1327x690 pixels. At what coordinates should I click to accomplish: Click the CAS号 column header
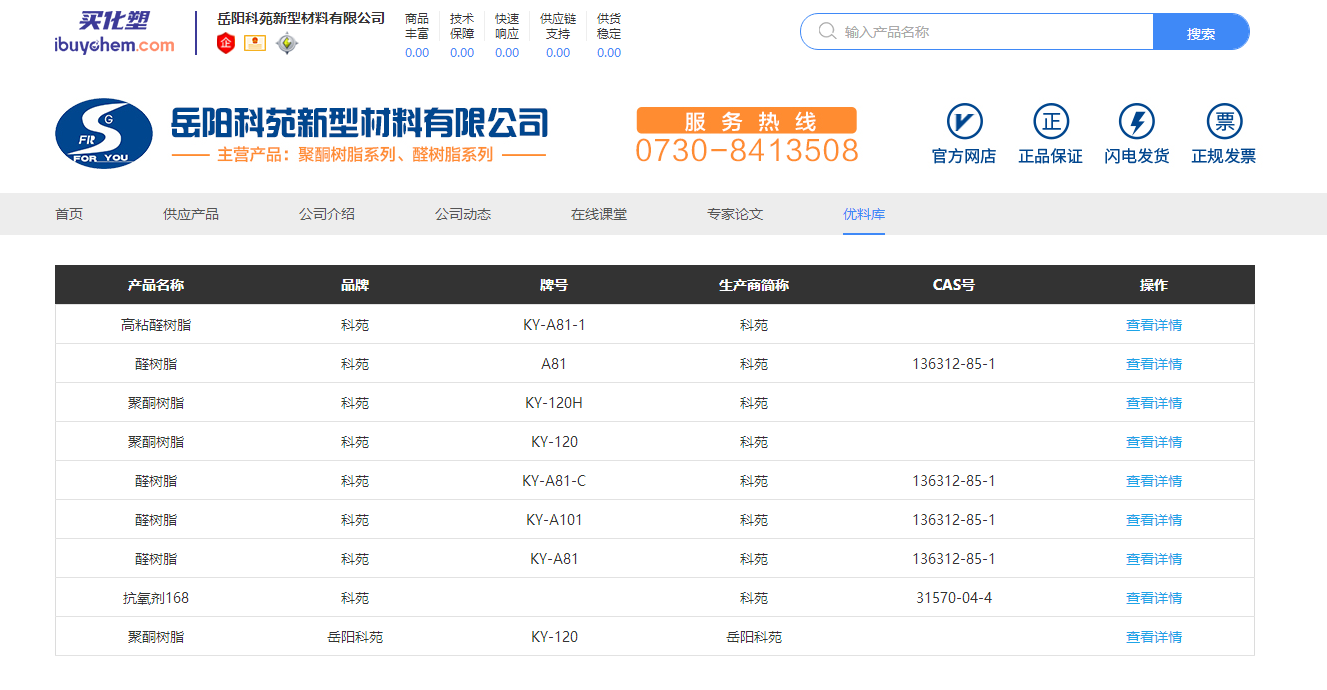(x=954, y=285)
